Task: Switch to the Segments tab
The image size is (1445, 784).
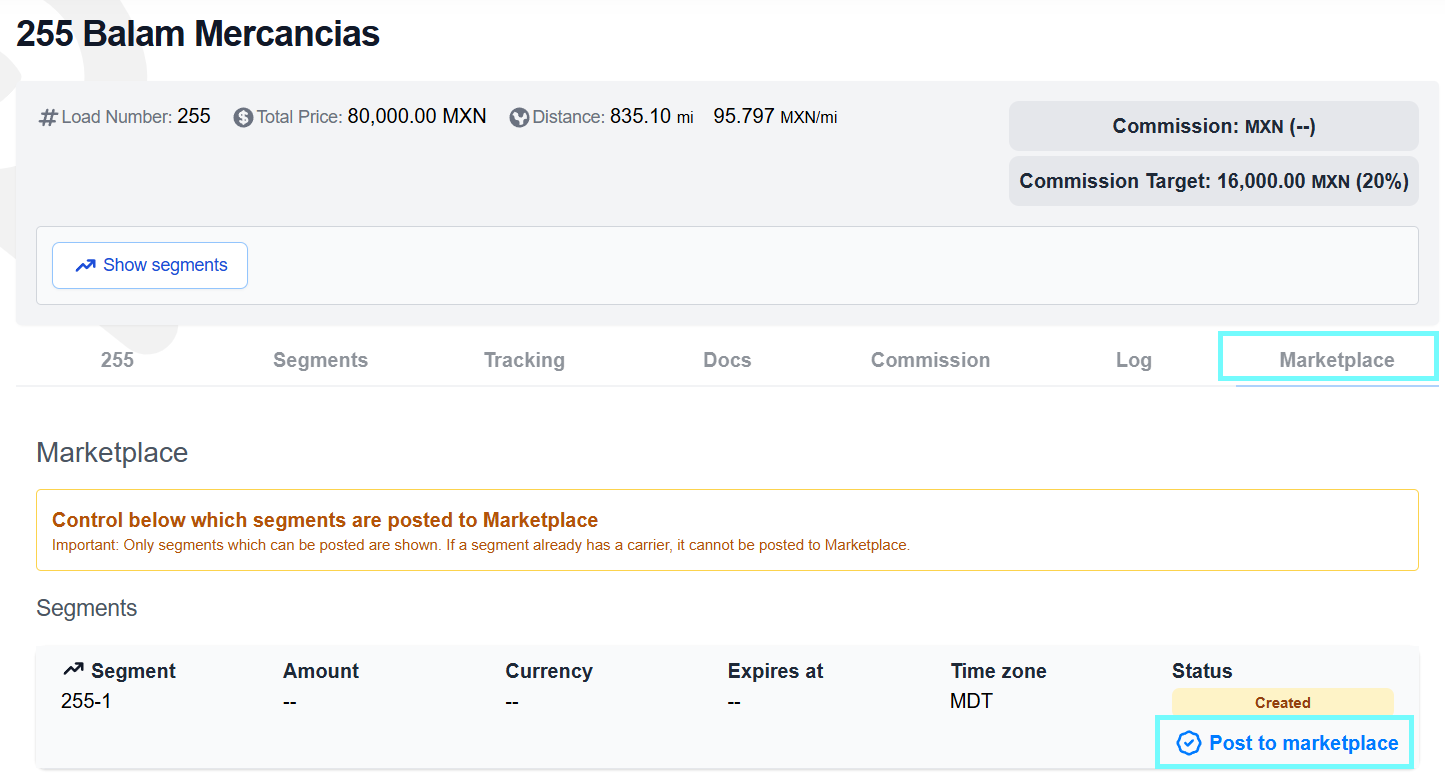Action: pyautogui.click(x=321, y=360)
